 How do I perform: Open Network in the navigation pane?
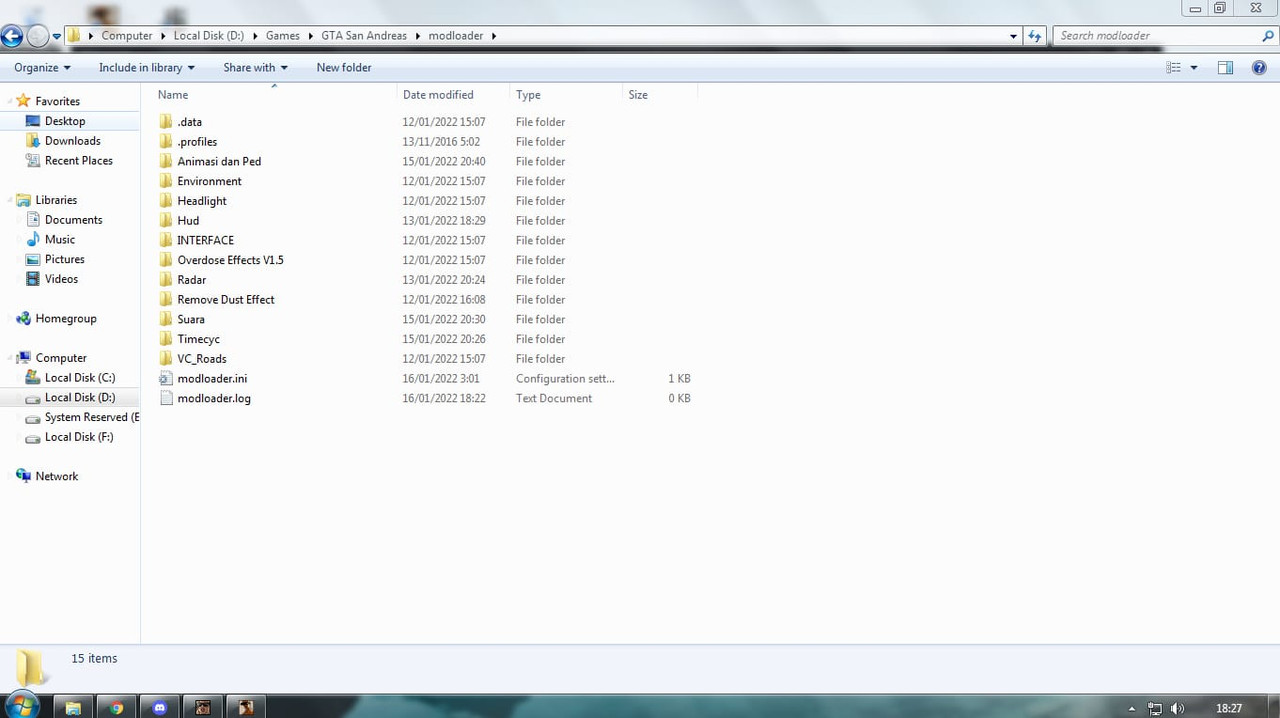[x=56, y=477]
